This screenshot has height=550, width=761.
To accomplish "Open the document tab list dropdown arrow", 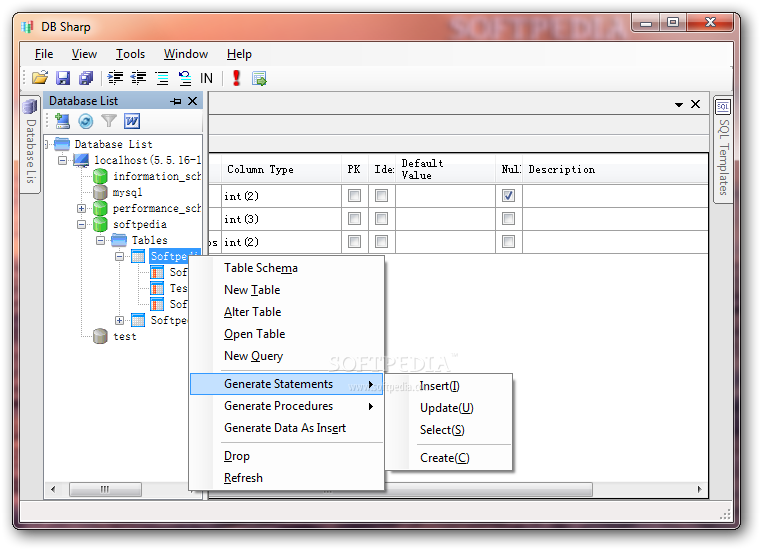I will point(679,104).
